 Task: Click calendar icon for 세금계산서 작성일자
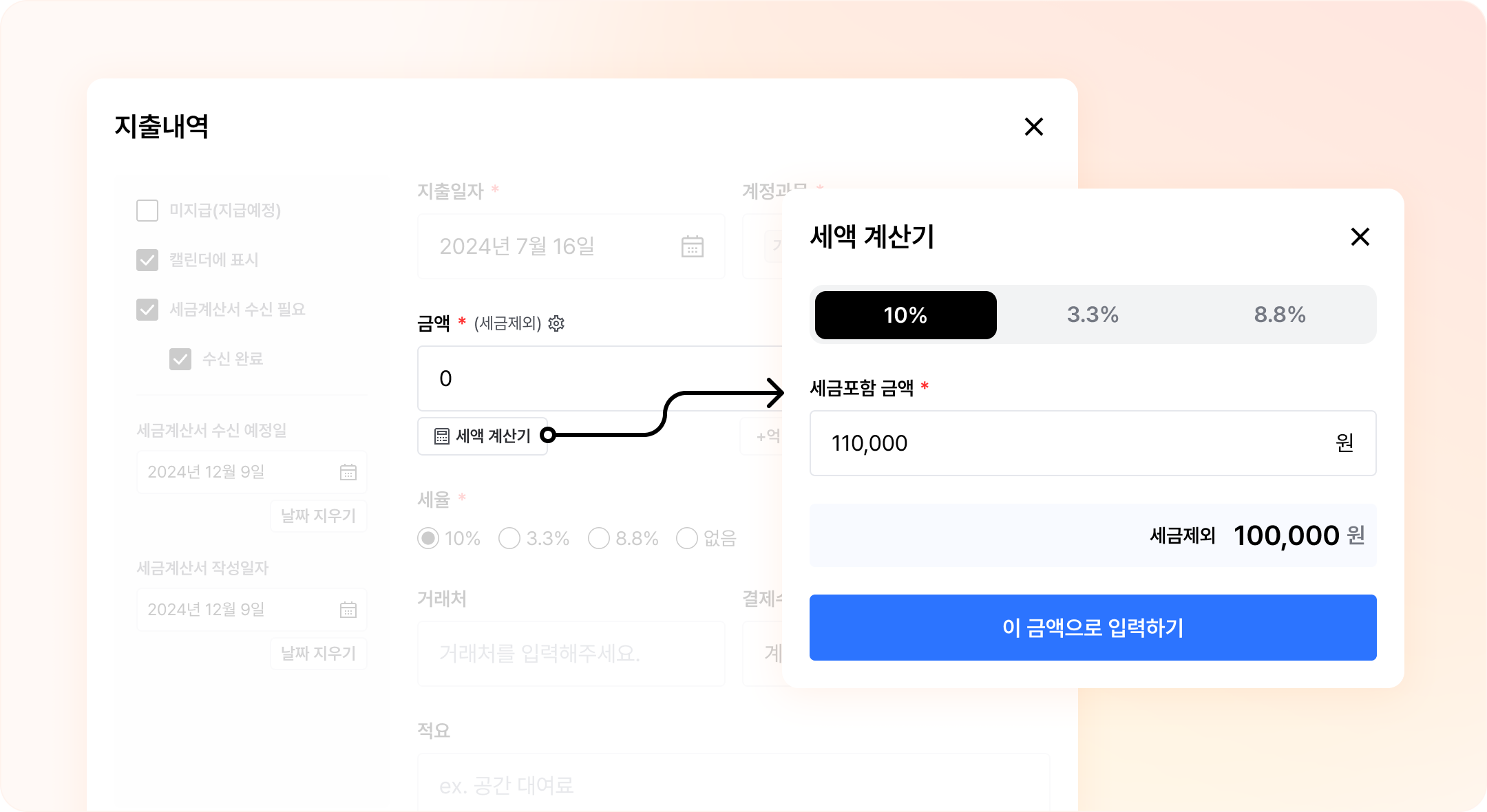(x=348, y=610)
